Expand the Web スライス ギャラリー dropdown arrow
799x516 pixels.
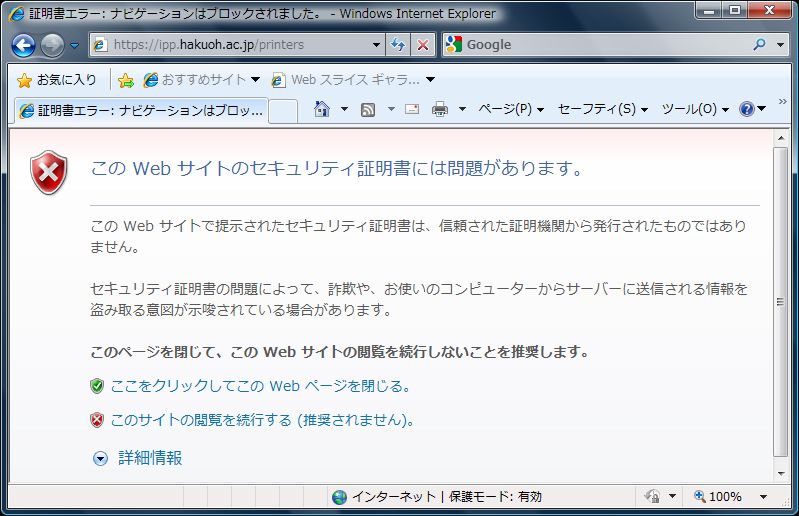(431, 79)
